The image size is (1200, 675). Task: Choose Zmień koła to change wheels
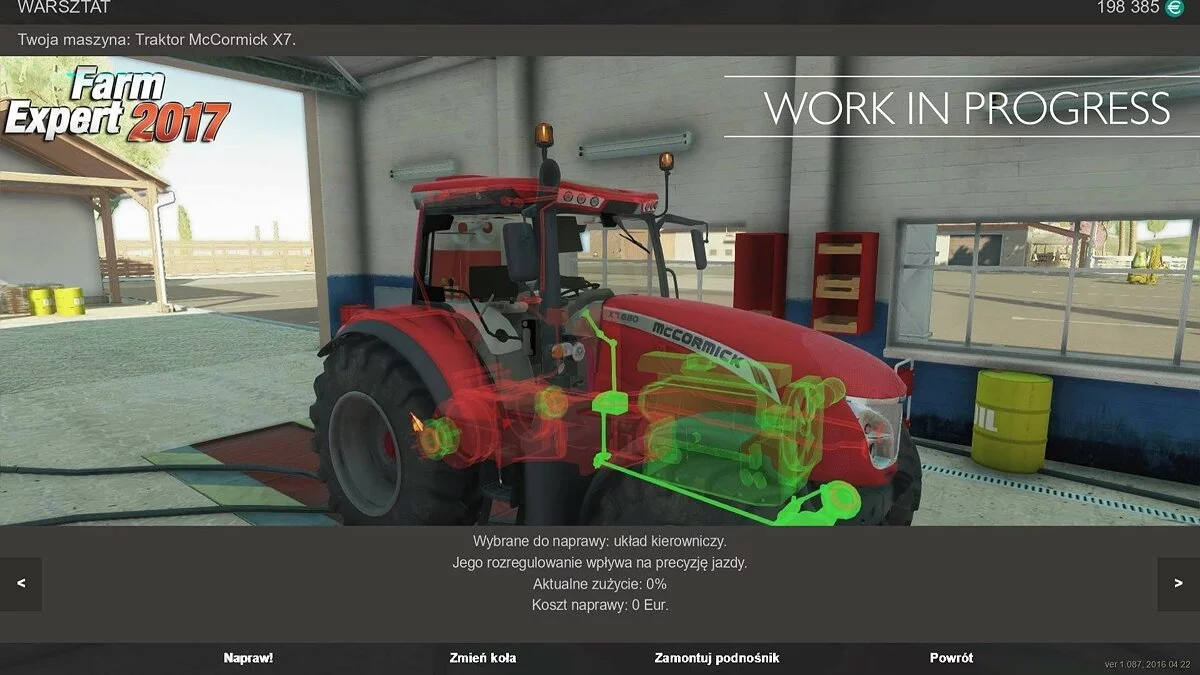tap(482, 658)
